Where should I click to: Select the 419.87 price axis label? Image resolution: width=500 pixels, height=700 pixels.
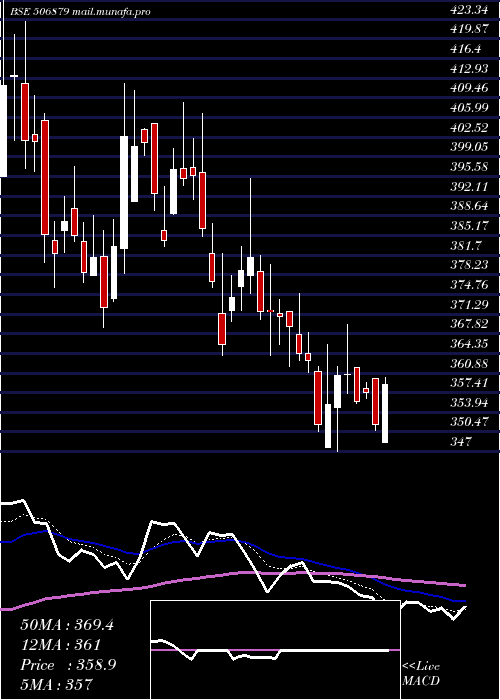(469, 29)
